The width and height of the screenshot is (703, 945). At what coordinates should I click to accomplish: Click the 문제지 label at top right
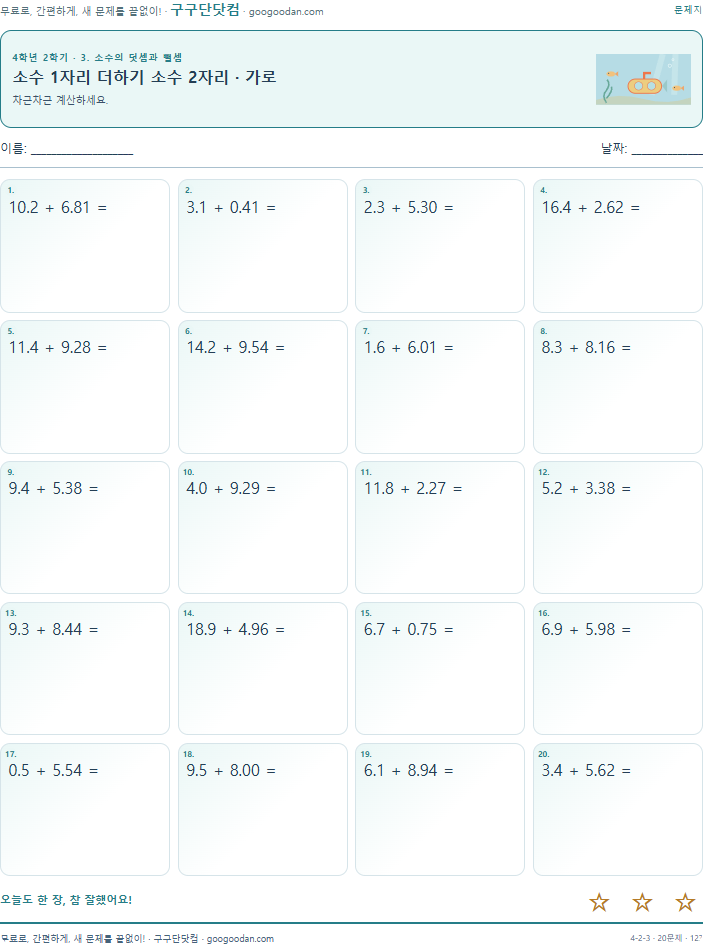tap(688, 10)
